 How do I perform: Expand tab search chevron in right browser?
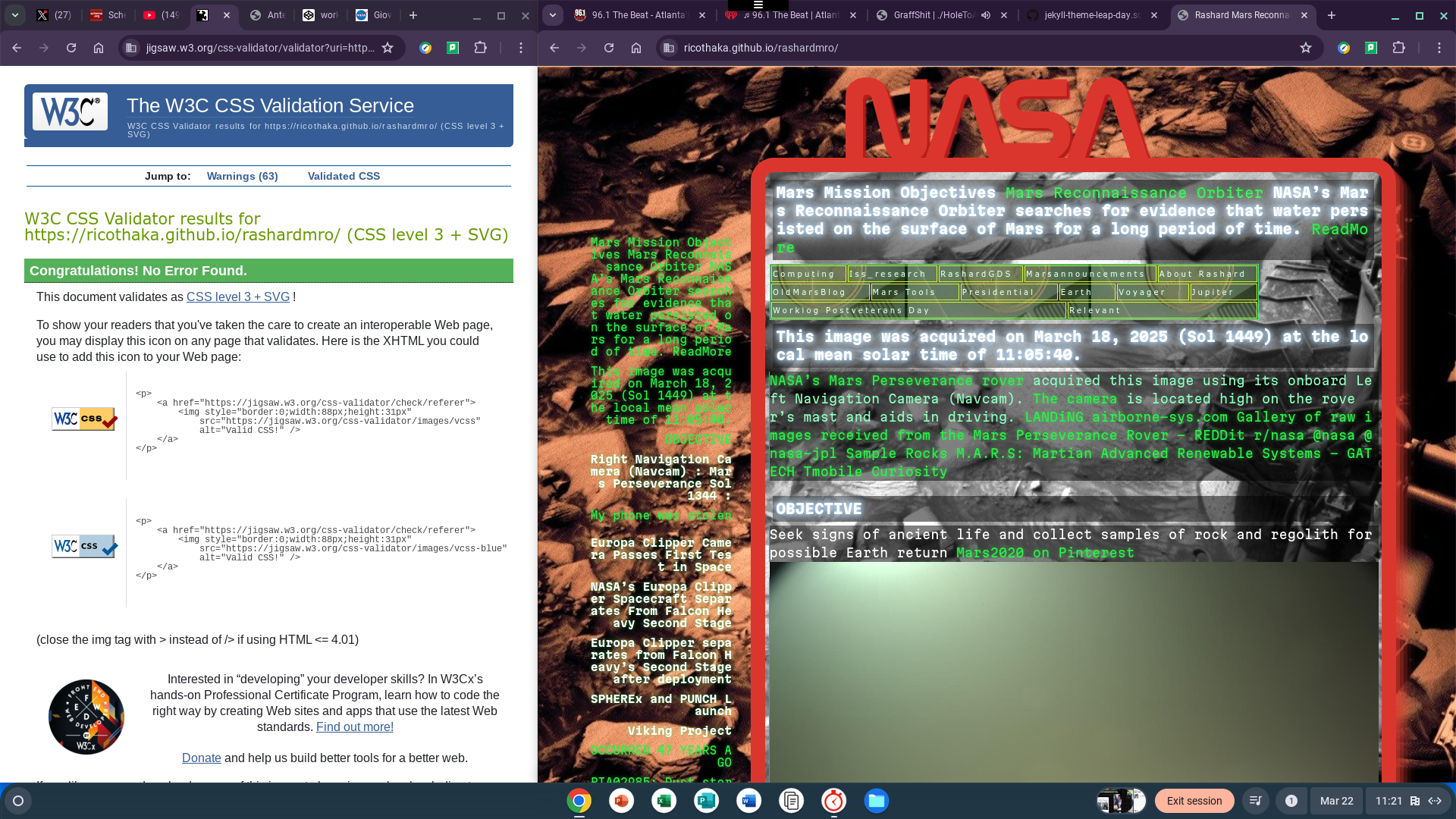click(x=553, y=15)
